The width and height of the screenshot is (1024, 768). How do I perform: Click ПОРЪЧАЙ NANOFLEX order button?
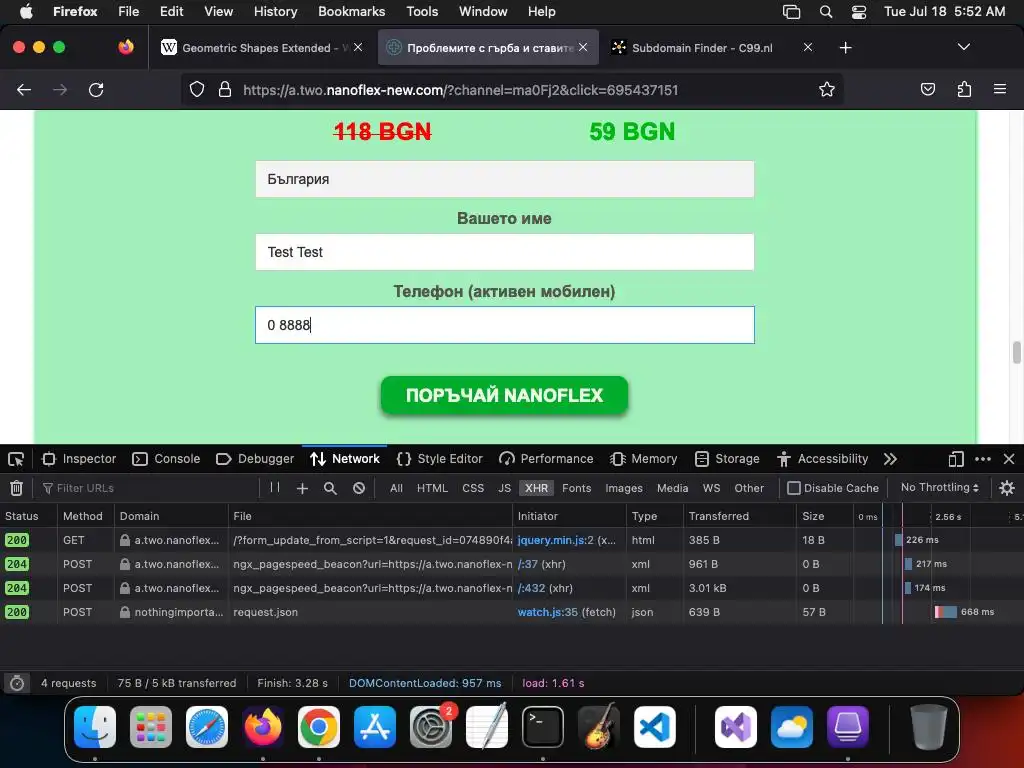(x=504, y=395)
